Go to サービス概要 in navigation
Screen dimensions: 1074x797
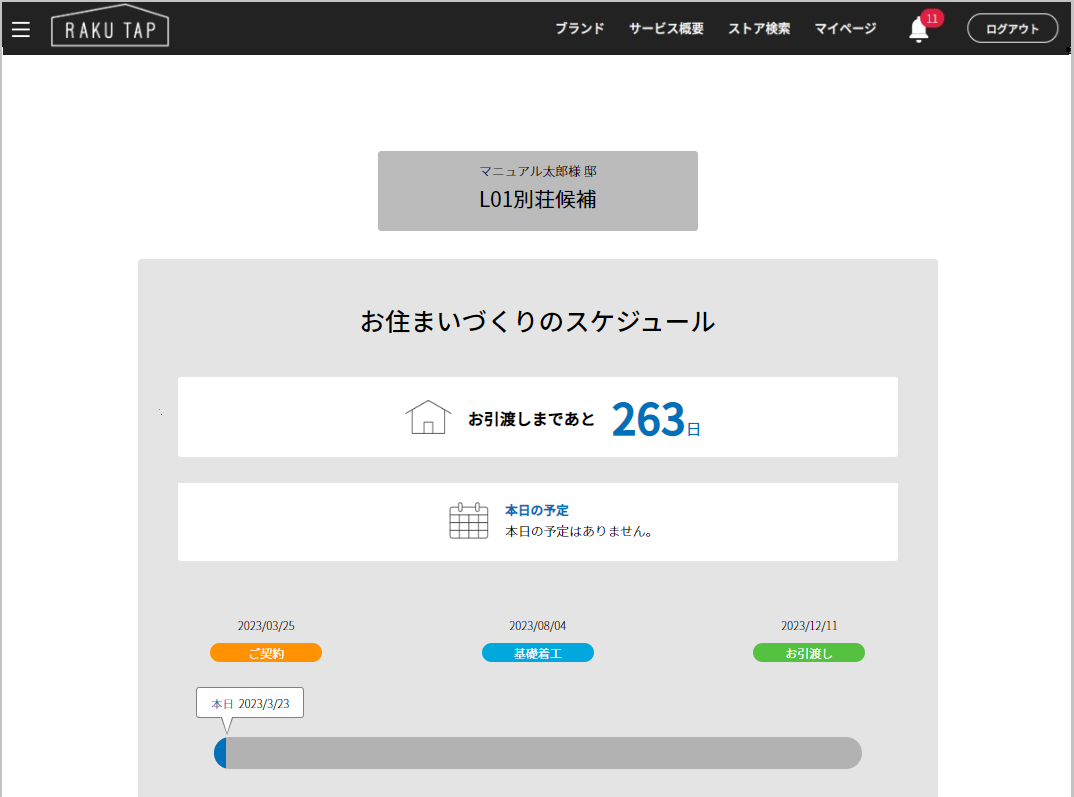[x=666, y=29]
